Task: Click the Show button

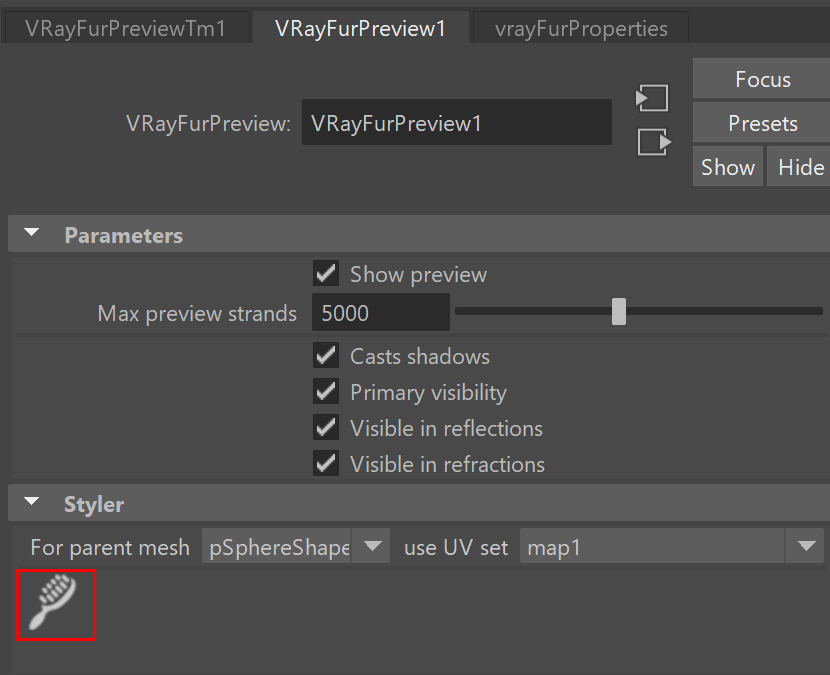Action: tap(728, 167)
